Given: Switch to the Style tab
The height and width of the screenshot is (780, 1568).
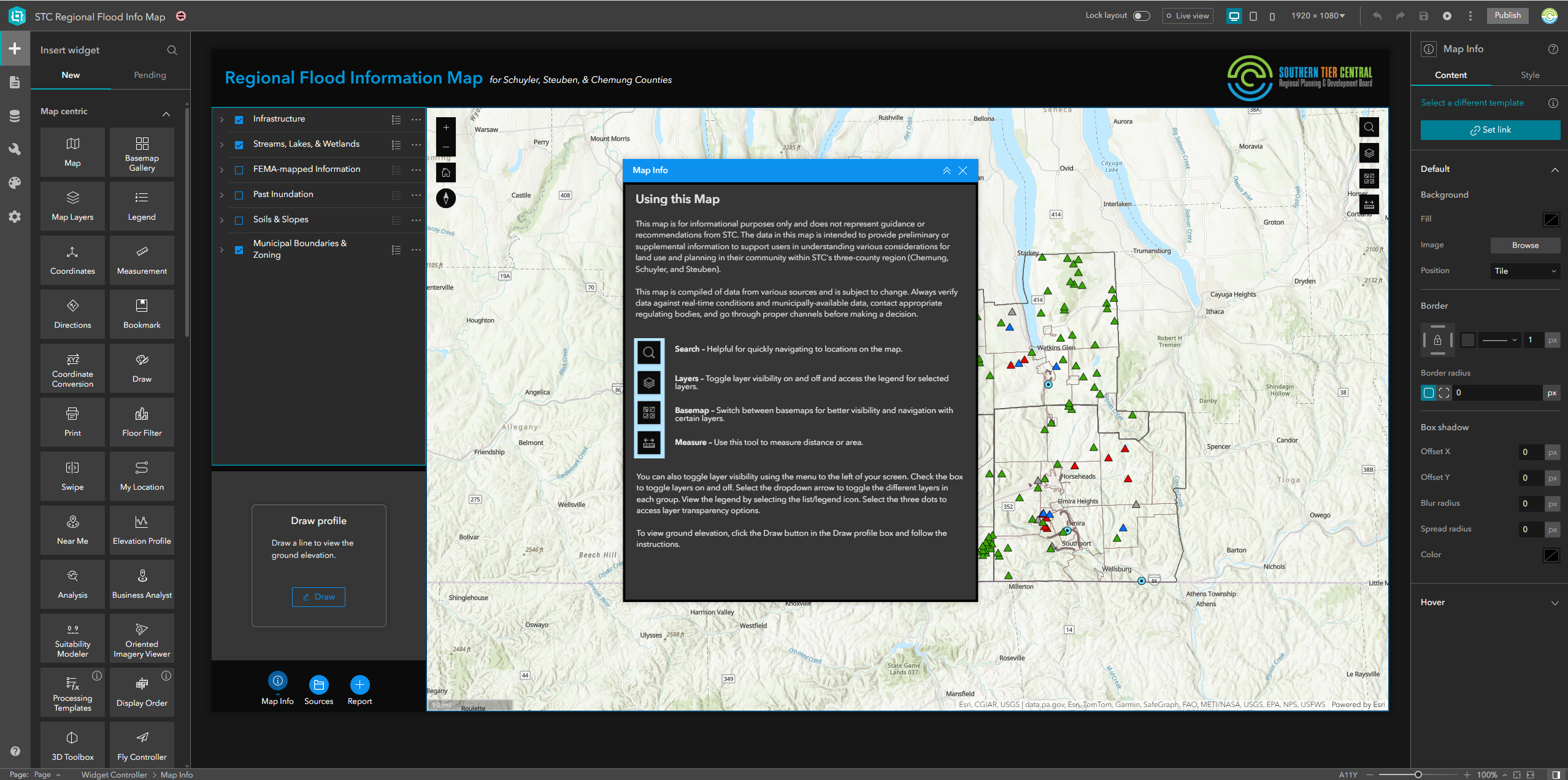Looking at the screenshot, I should click(x=1529, y=75).
